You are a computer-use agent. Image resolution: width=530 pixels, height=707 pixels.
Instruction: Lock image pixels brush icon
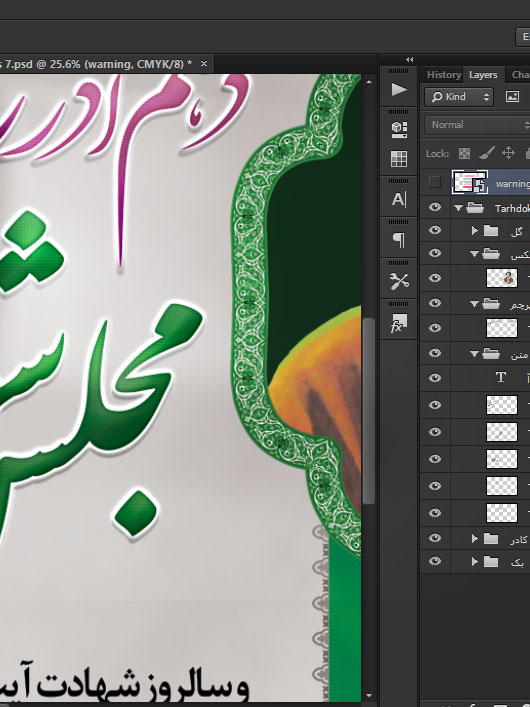[x=487, y=153]
